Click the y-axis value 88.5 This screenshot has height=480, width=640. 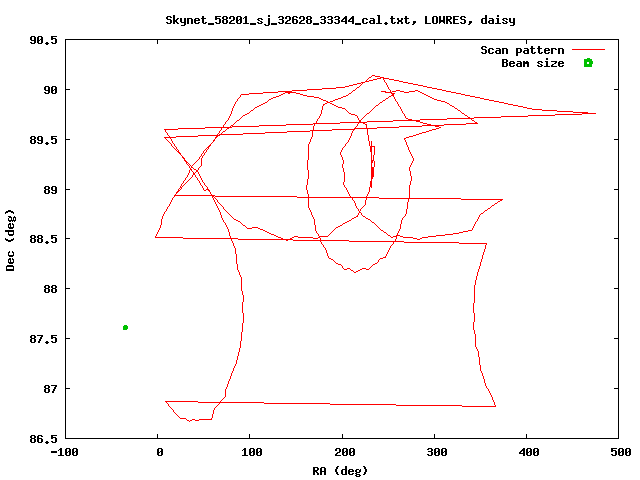43,239
